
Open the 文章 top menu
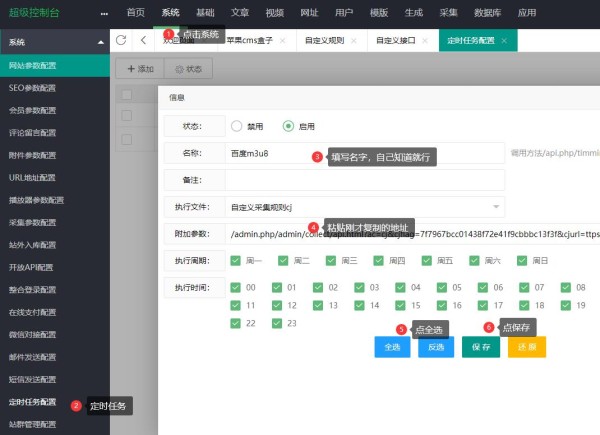coord(240,13)
